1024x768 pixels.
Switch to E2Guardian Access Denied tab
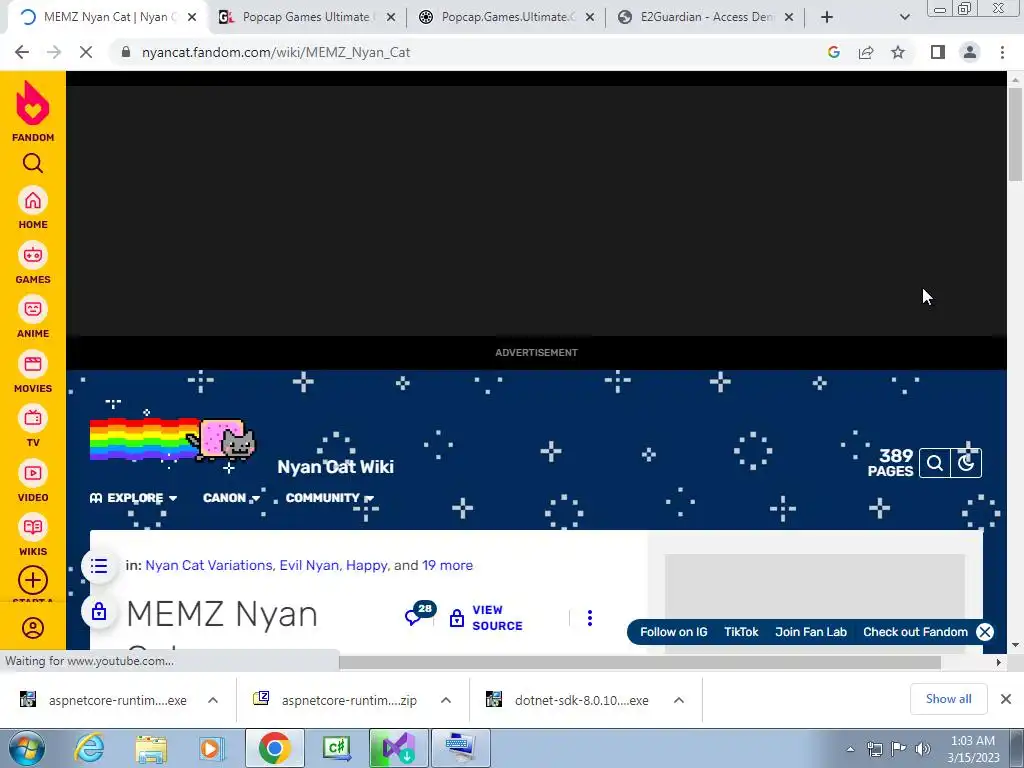click(x=705, y=17)
